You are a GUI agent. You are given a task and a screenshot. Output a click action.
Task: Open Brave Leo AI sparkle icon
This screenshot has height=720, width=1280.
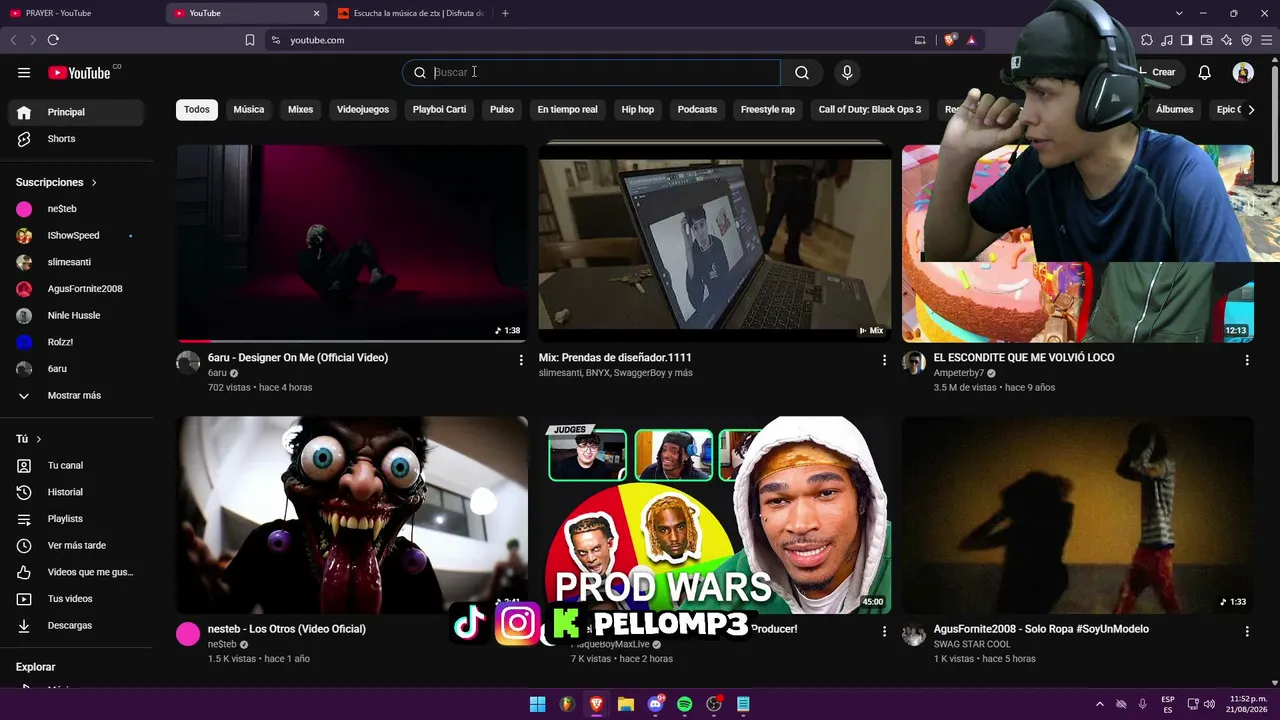point(1227,40)
